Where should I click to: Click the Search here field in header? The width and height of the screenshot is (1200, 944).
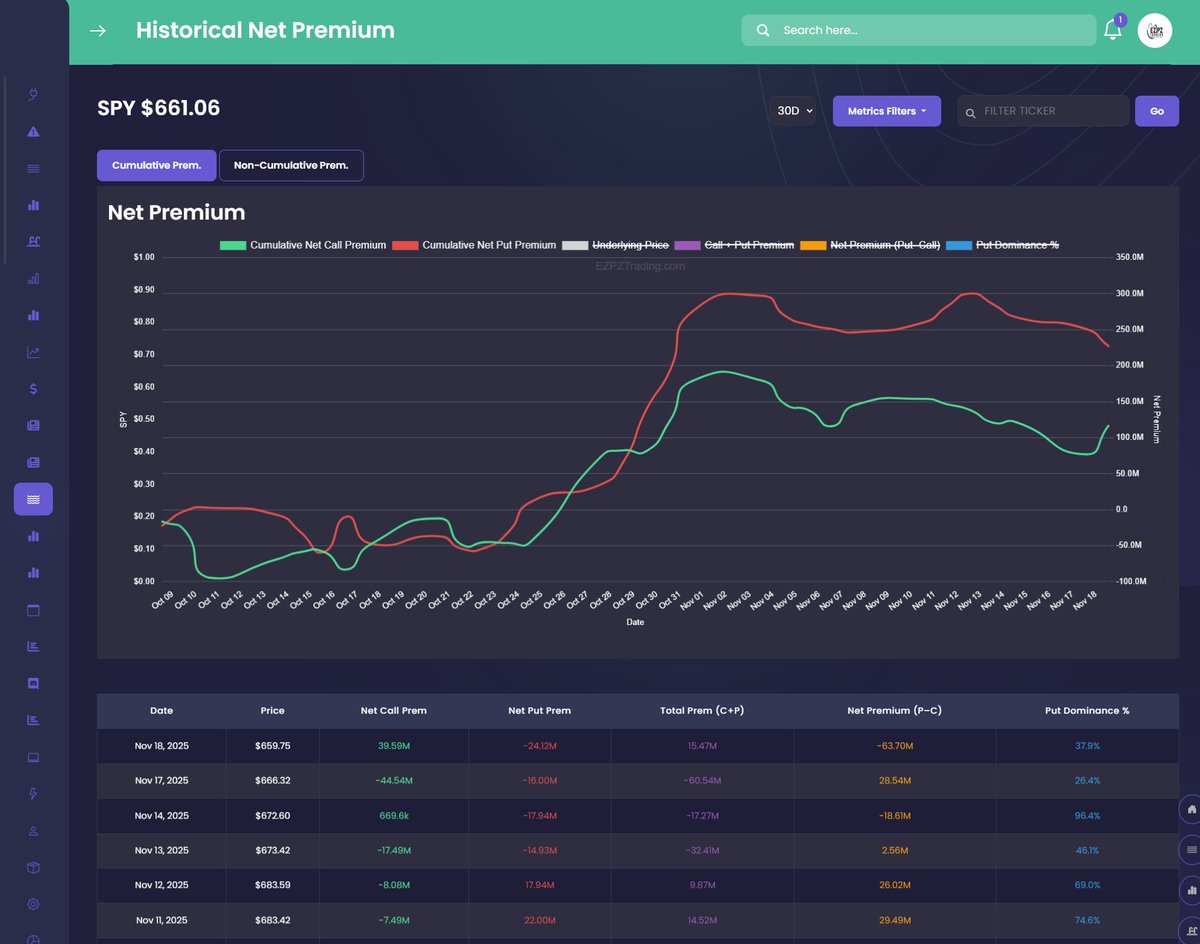coord(919,30)
